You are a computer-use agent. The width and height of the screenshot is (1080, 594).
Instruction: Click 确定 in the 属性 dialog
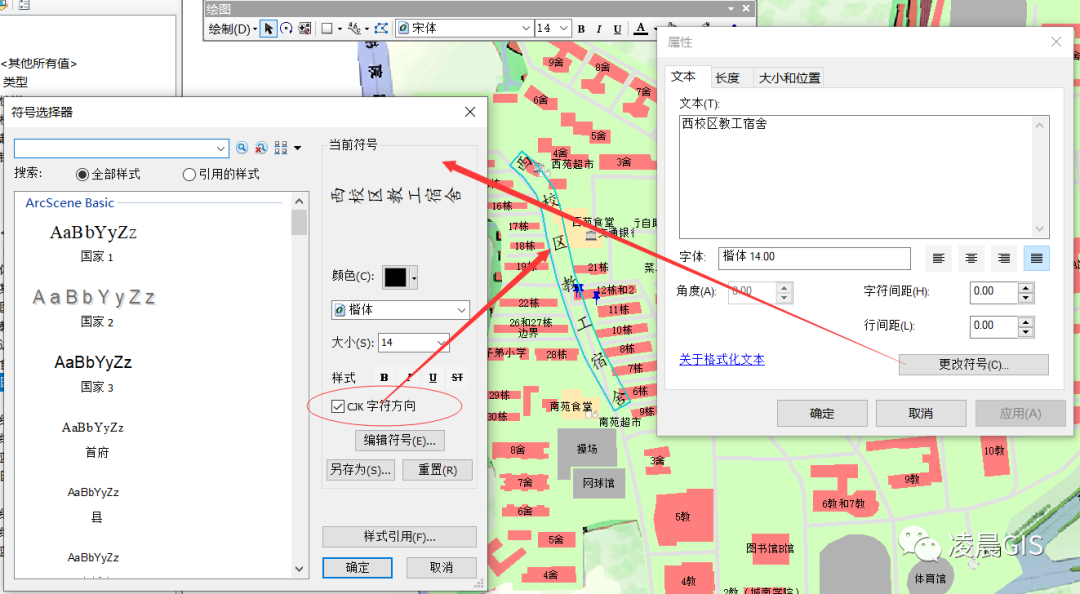pos(822,413)
